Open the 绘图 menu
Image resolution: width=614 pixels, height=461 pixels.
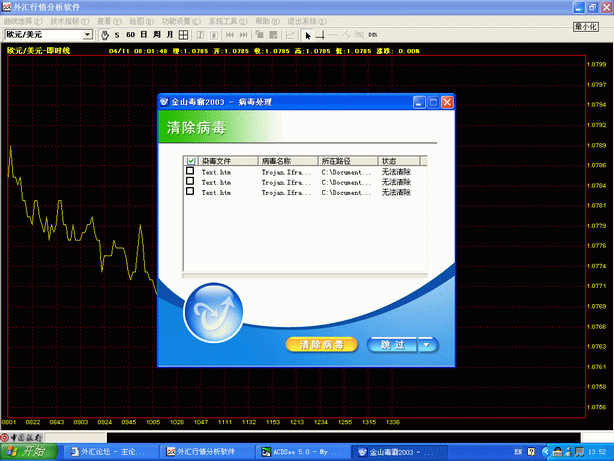coord(141,21)
